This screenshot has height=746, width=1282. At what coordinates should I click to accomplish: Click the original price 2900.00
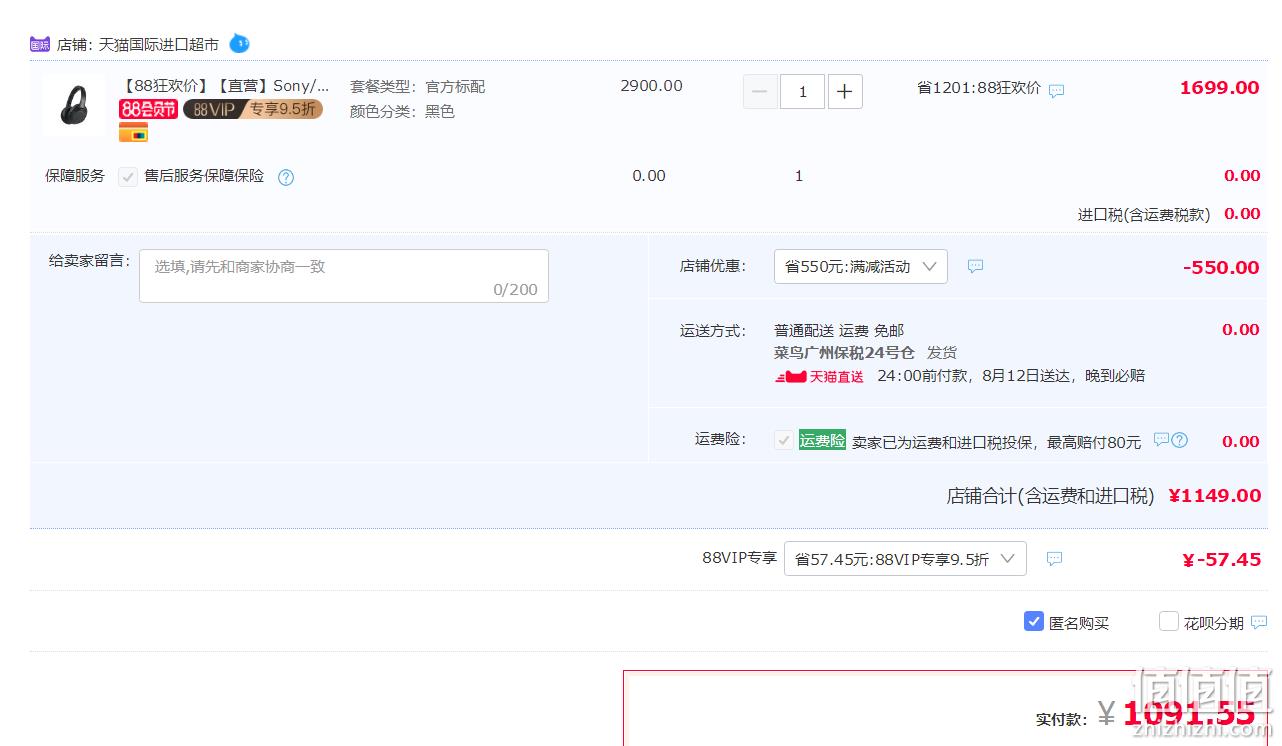click(x=651, y=86)
